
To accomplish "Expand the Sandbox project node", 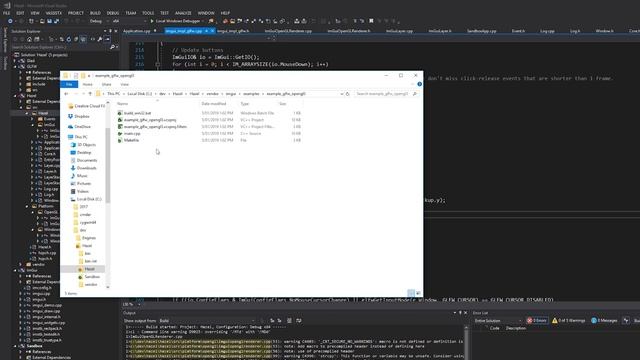I will click(x=16, y=346).
